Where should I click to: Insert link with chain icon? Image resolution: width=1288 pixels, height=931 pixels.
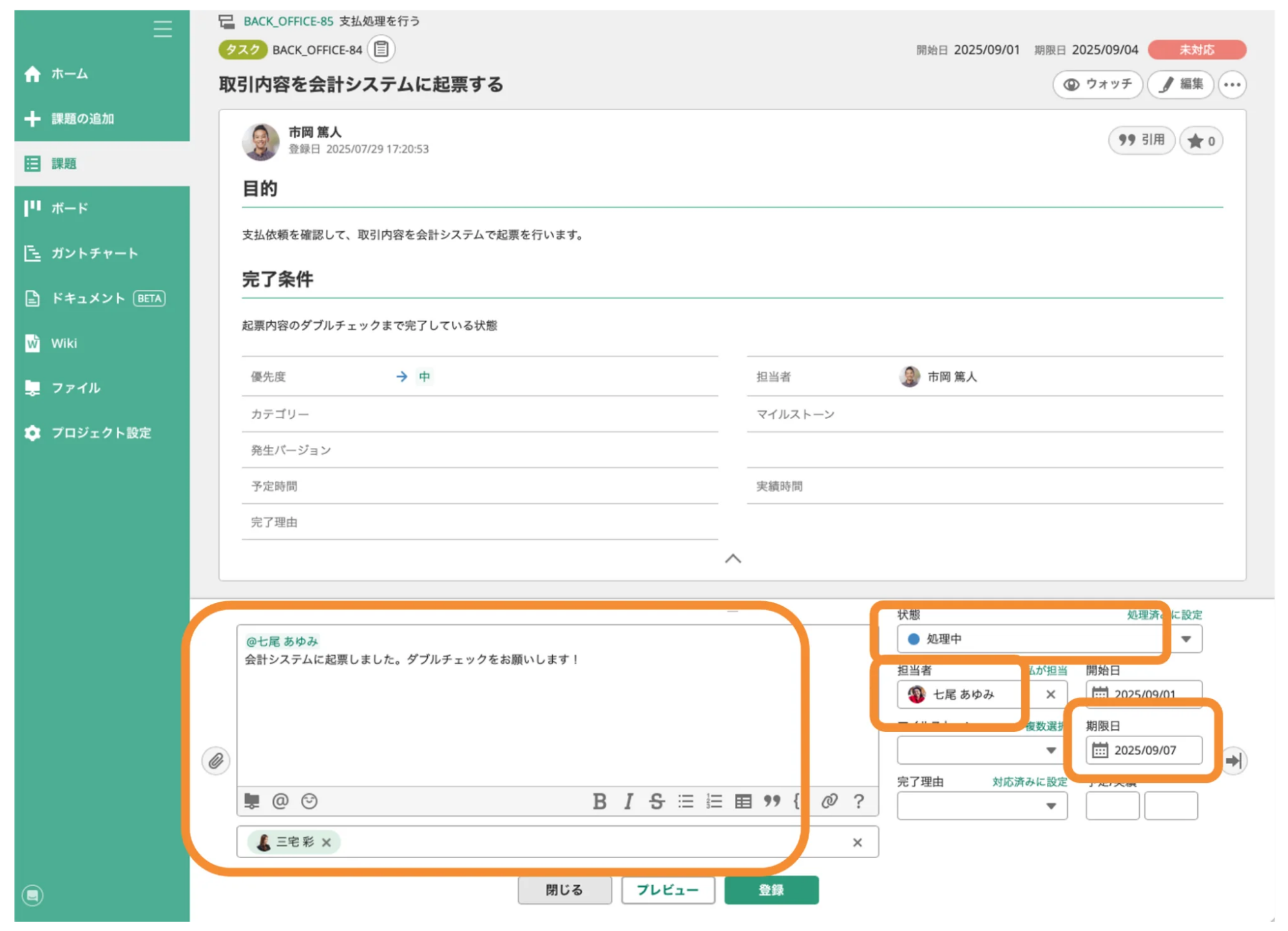click(829, 801)
